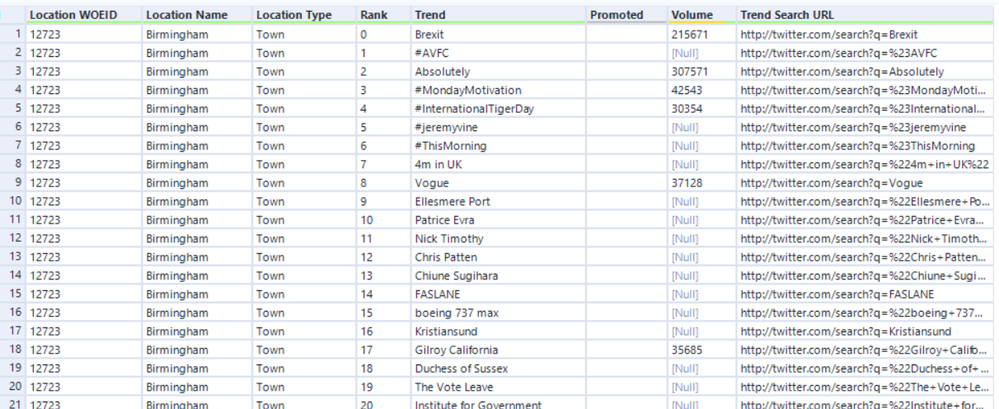
Task: Click volume value 307571
Action: [x=702, y=71]
